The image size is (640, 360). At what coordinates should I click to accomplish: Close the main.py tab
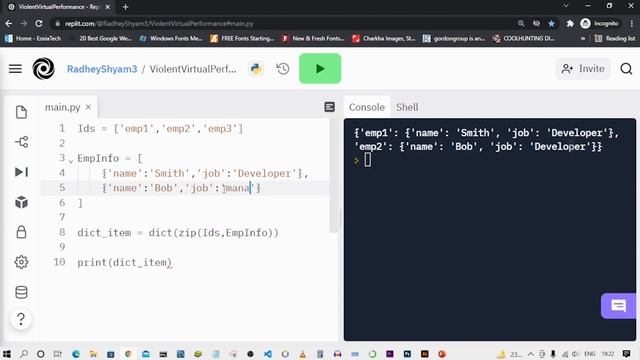[88, 107]
